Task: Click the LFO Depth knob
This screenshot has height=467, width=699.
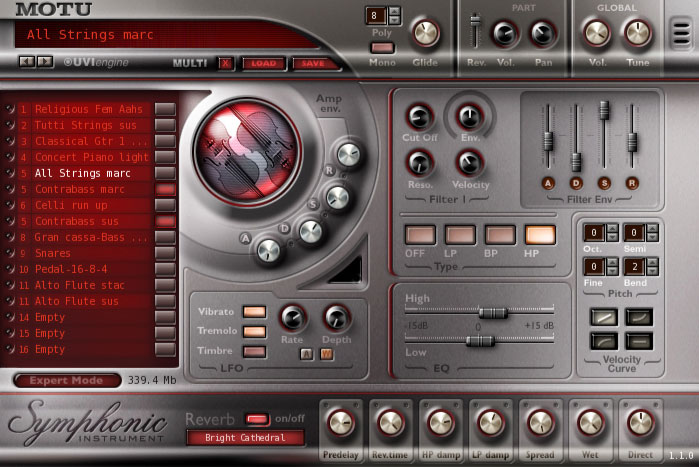Action: click(336, 318)
